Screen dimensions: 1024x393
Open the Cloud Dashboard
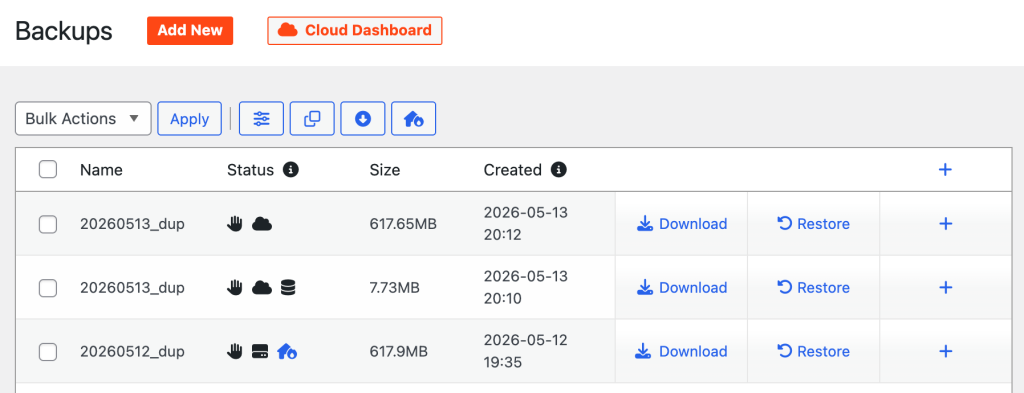(x=355, y=31)
